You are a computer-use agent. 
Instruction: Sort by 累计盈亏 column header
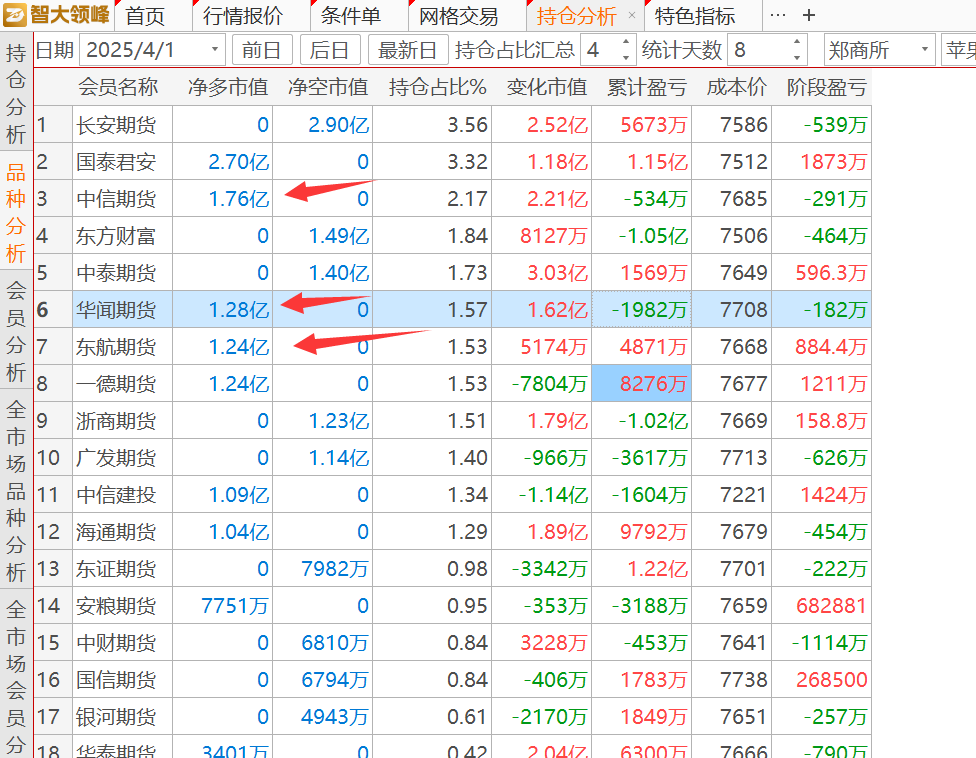pyautogui.click(x=647, y=87)
